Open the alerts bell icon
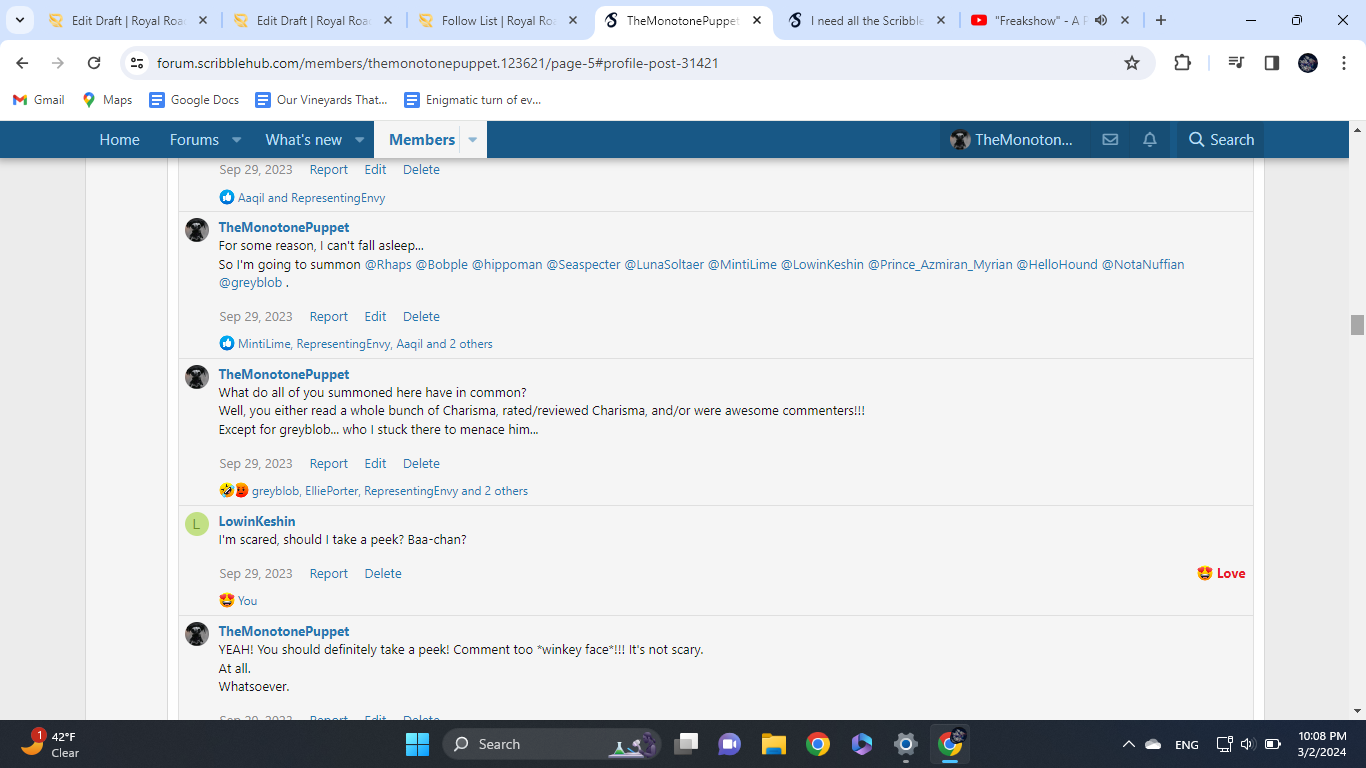The image size is (1366, 768). tap(1149, 139)
